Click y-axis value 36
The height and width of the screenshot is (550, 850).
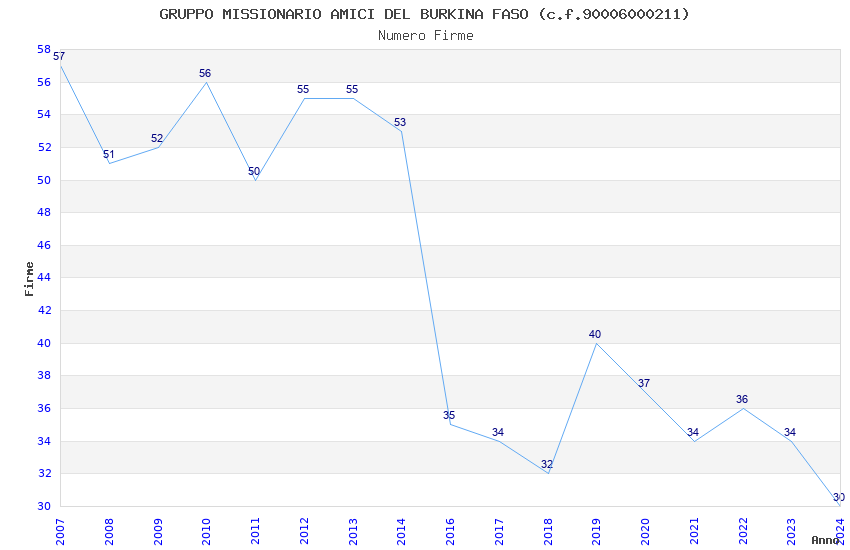[x=44, y=409]
